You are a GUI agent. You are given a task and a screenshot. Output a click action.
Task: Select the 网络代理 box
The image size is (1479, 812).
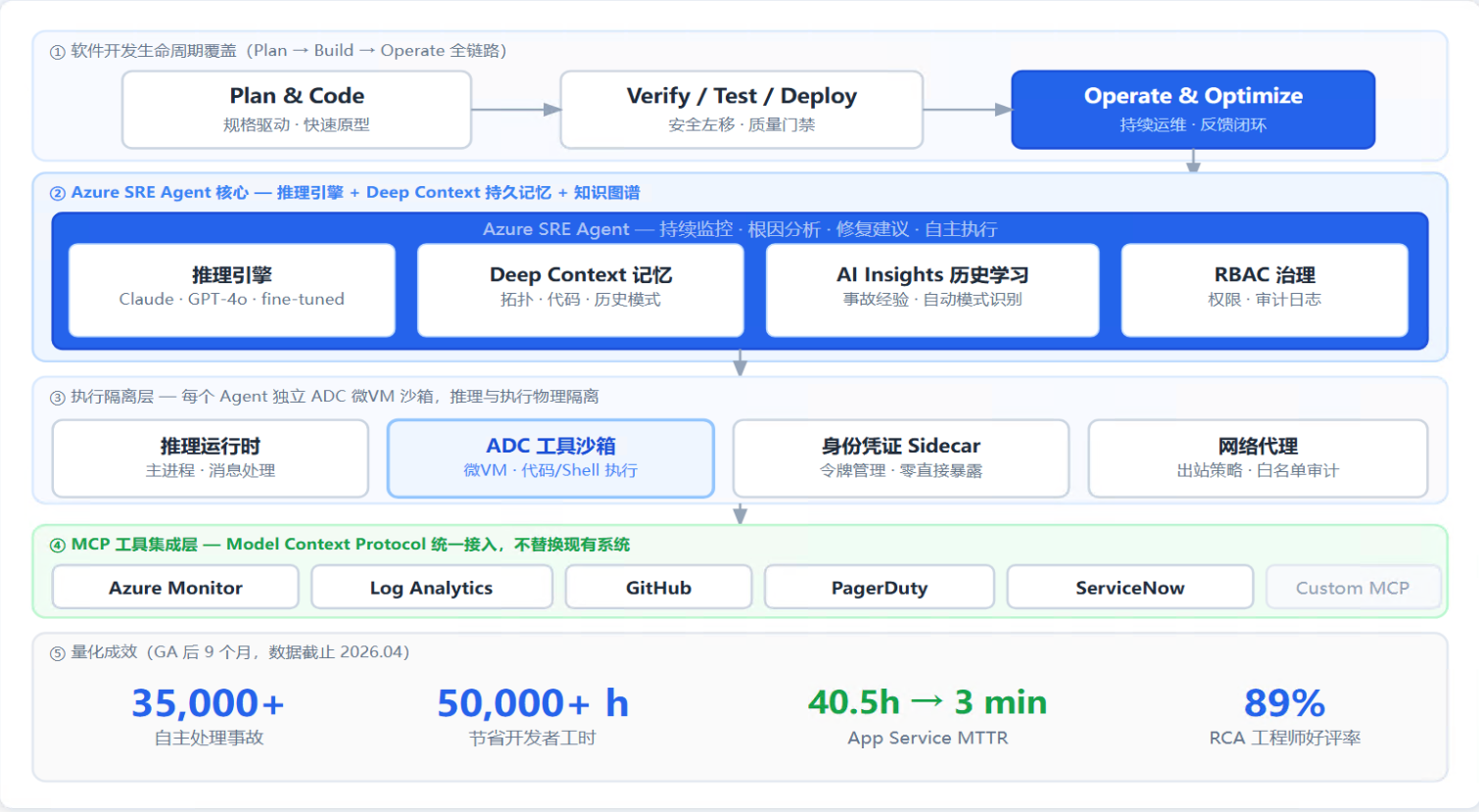coord(1258,458)
